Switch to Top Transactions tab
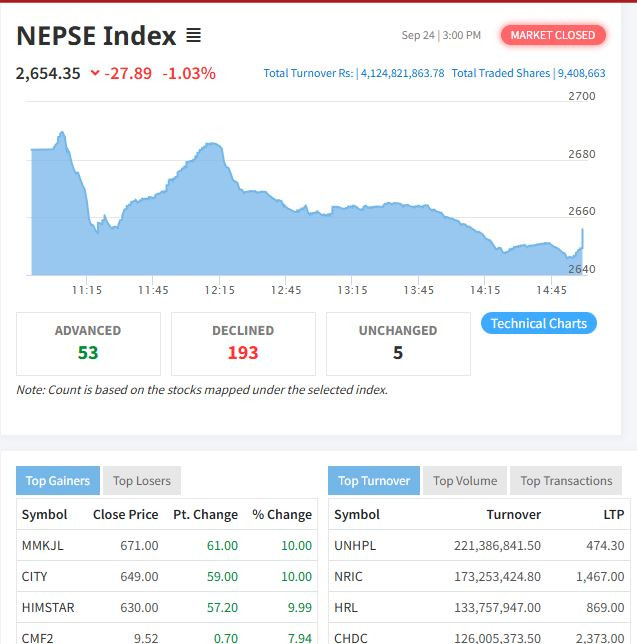Image resolution: width=637 pixels, height=644 pixels. (x=566, y=481)
